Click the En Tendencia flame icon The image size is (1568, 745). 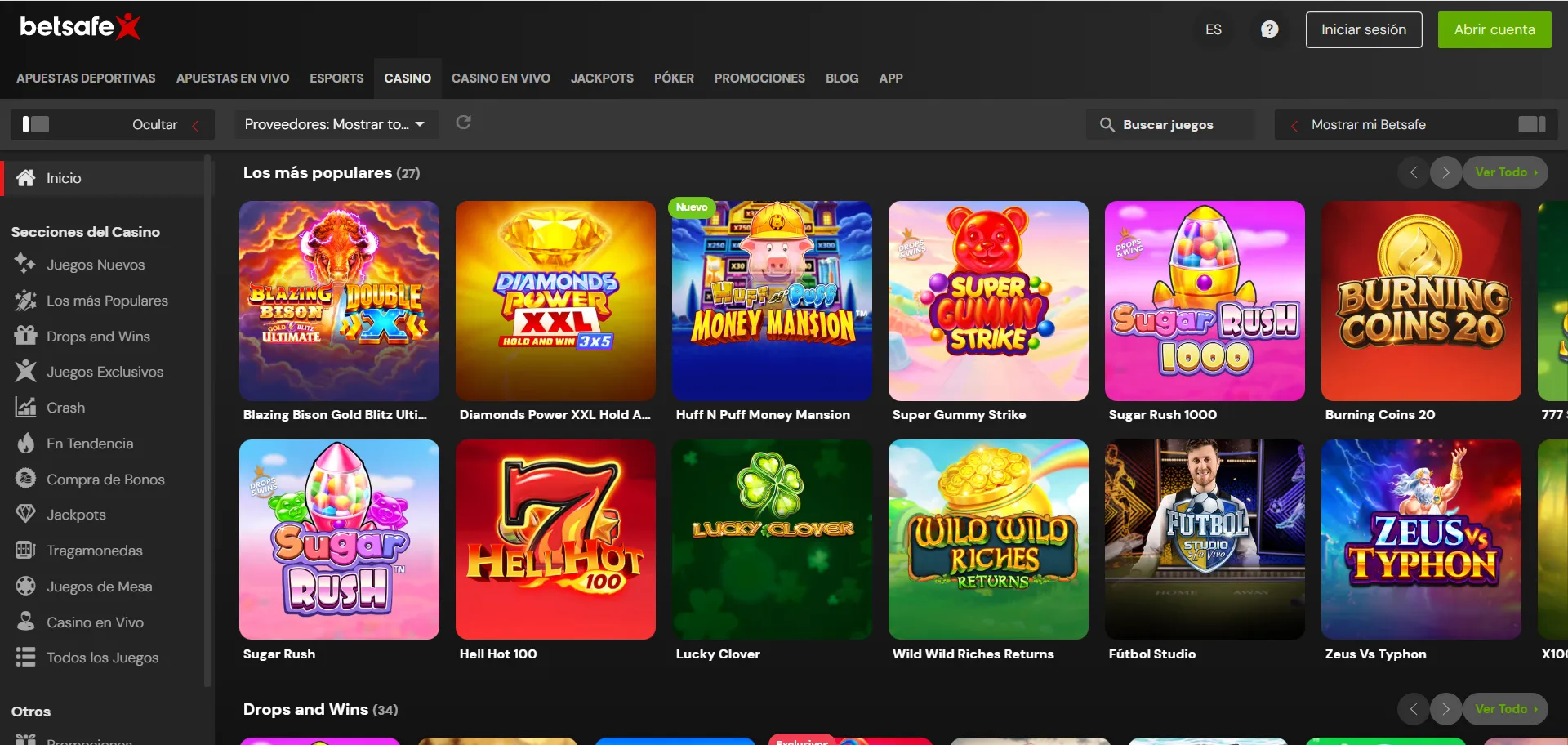26,443
